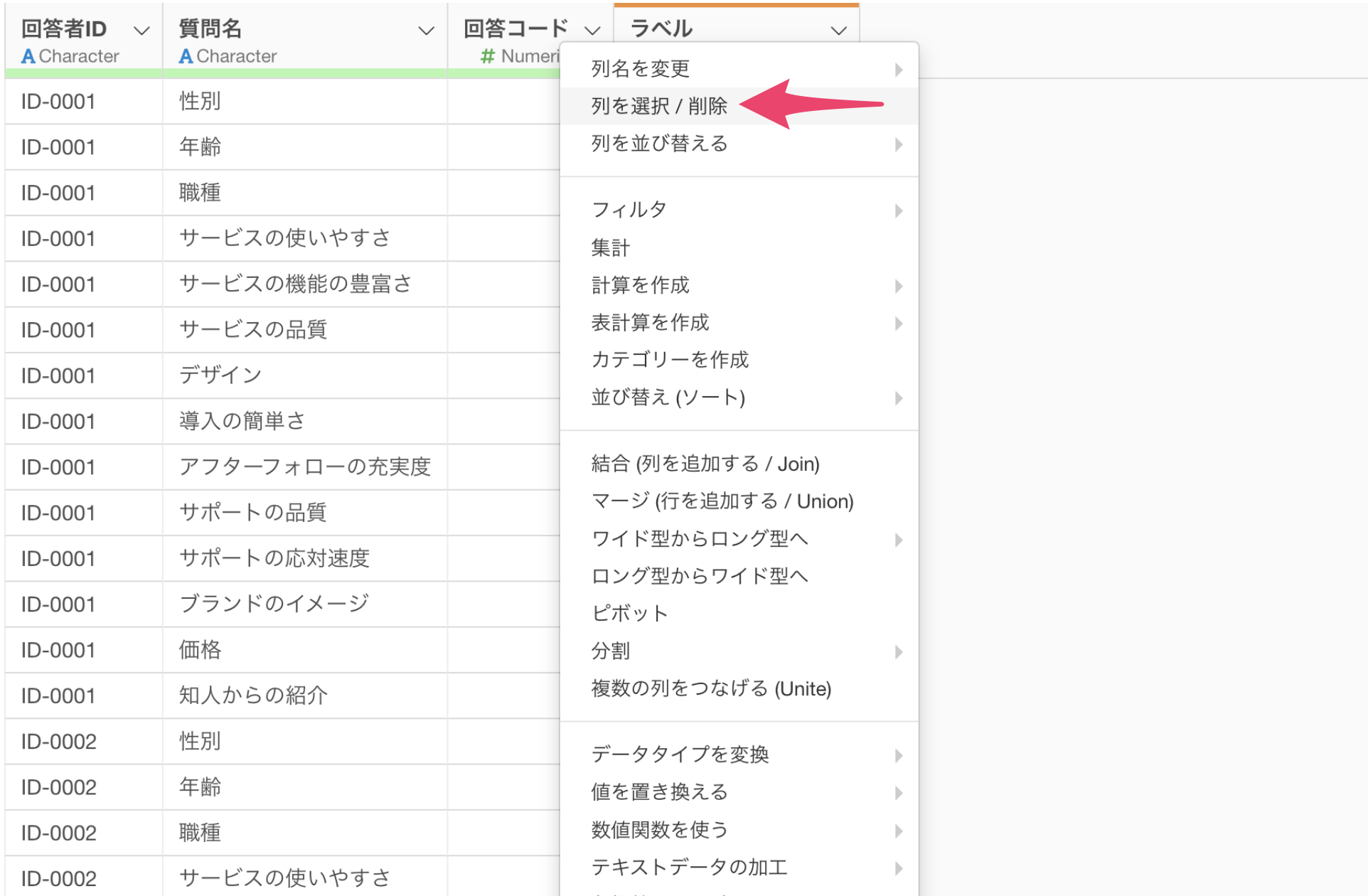The height and width of the screenshot is (896, 1368).
Task: Click the Numeric hash icon under 回答コード
Action: coord(488,56)
